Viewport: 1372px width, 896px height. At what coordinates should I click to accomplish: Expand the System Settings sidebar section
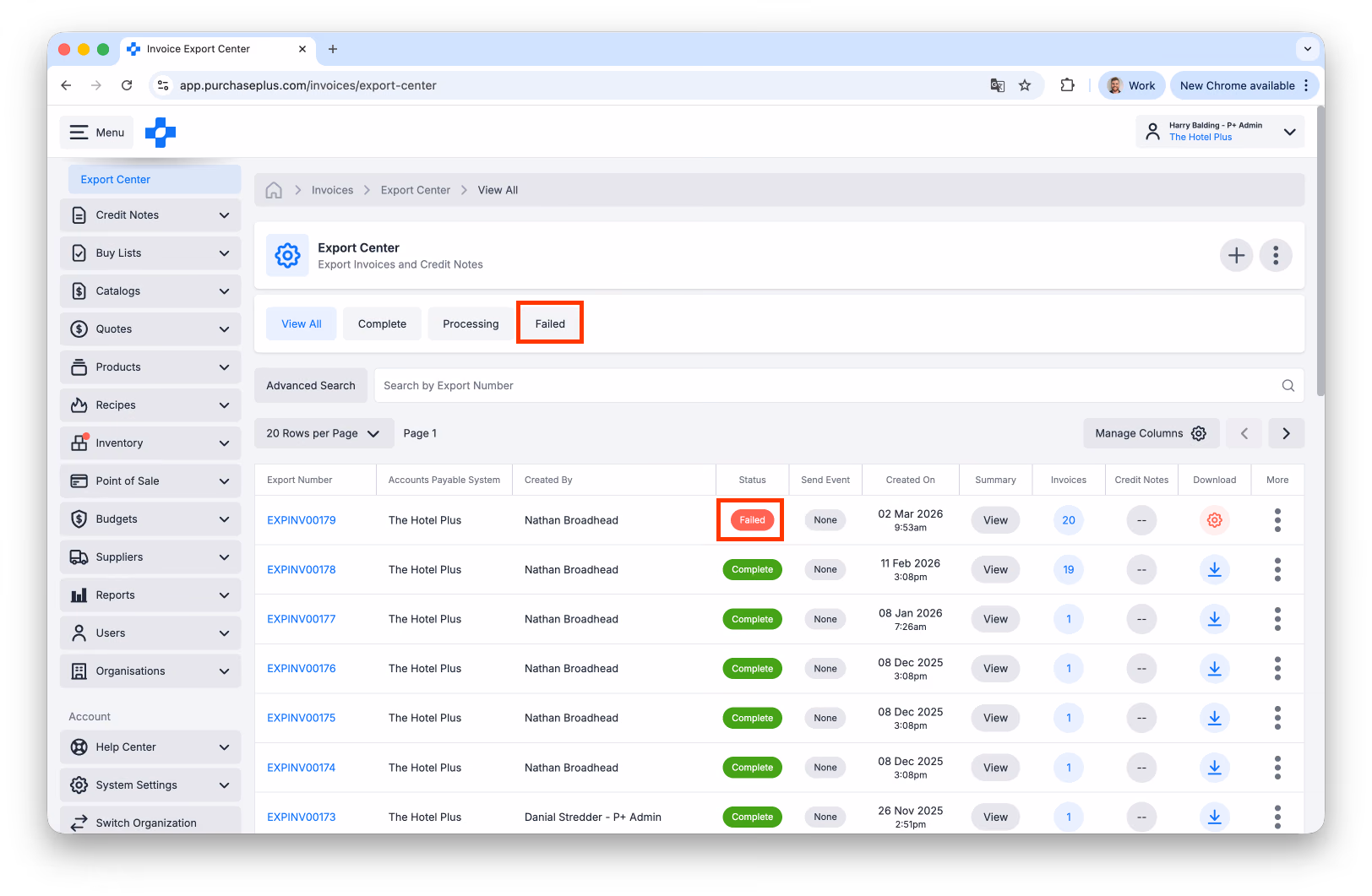(x=150, y=785)
